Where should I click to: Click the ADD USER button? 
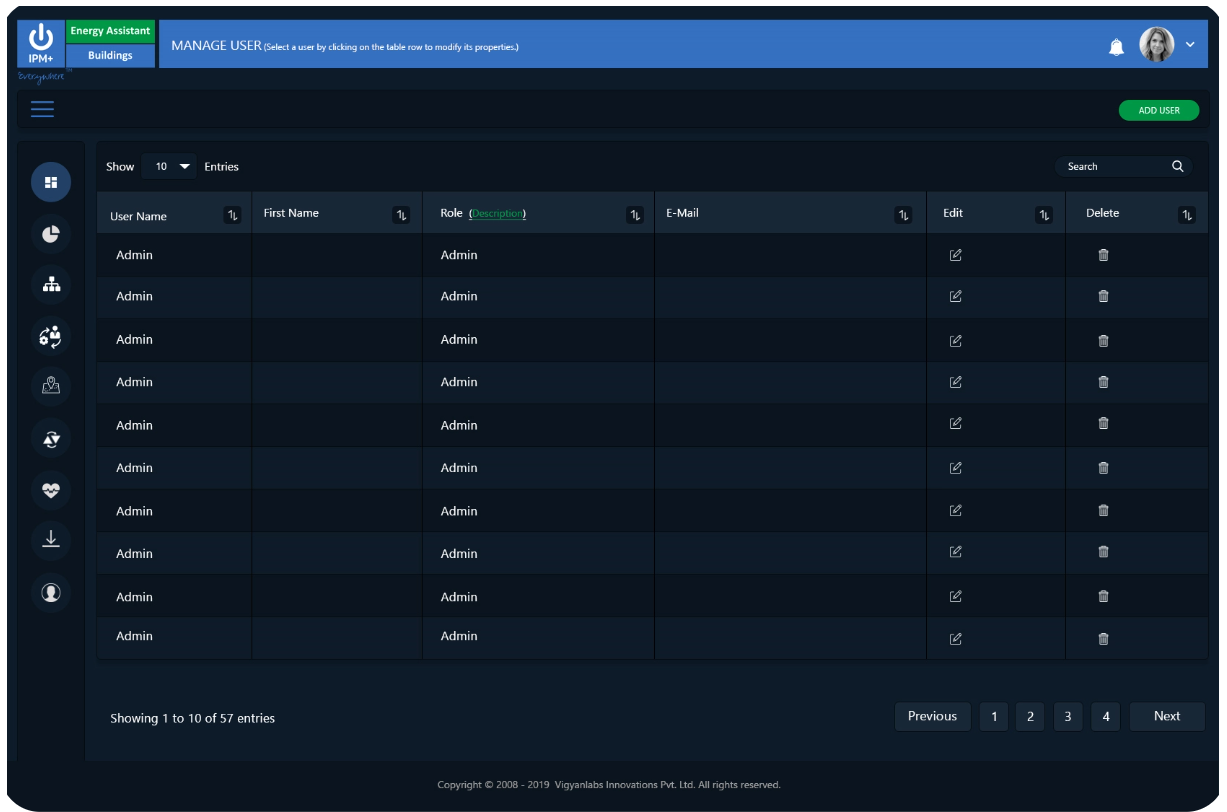click(x=1159, y=111)
